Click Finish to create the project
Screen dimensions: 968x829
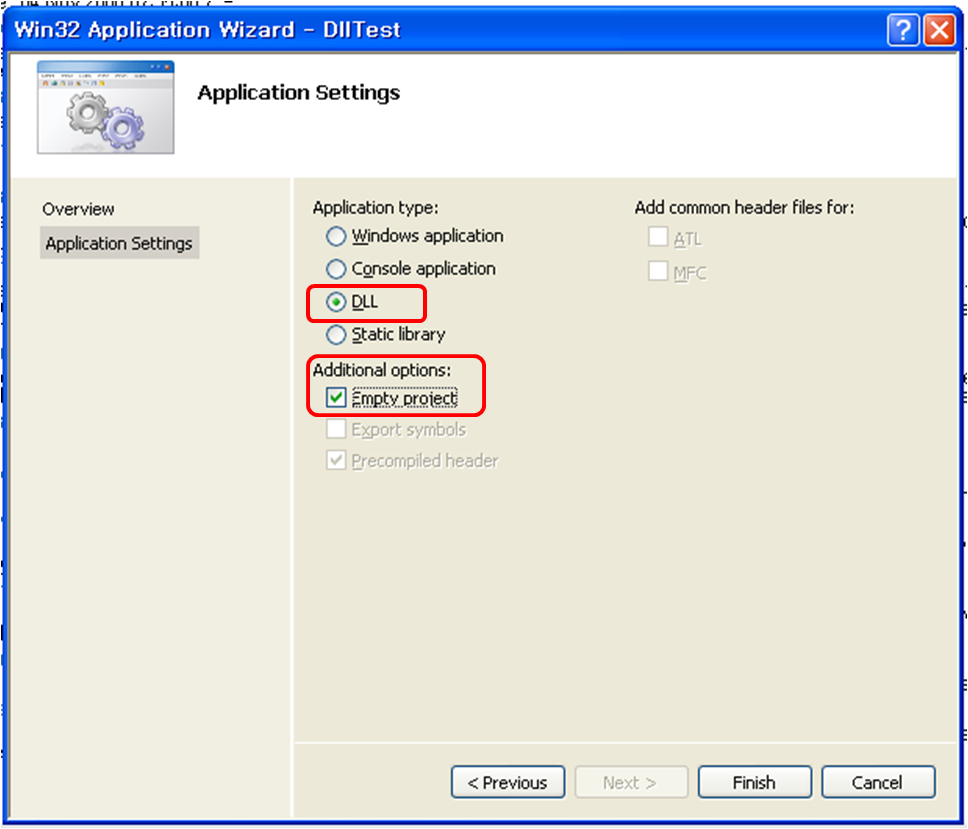[754, 783]
